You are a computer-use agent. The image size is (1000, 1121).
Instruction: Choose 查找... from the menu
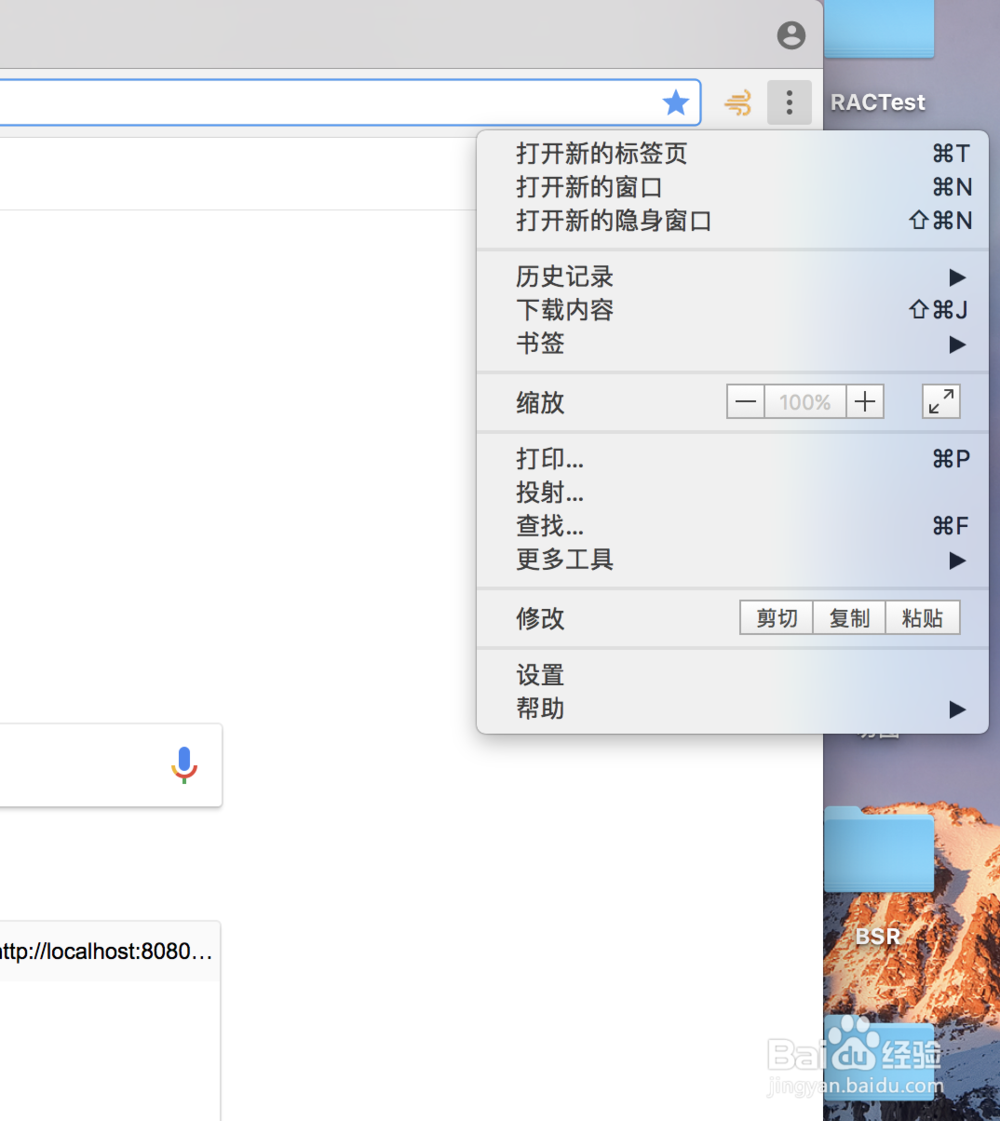(733, 526)
